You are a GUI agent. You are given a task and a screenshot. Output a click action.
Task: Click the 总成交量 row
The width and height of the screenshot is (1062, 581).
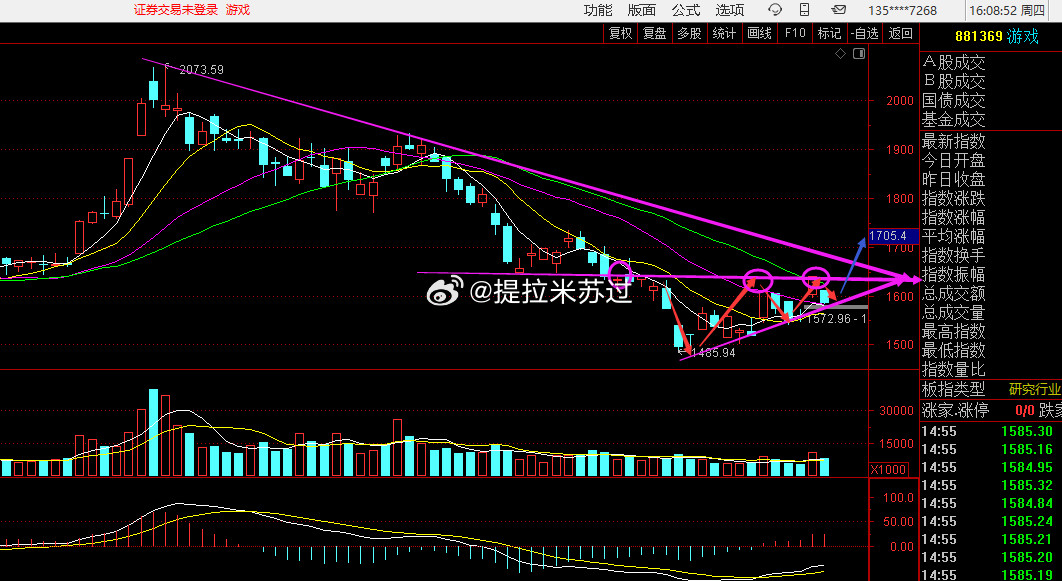[954, 312]
